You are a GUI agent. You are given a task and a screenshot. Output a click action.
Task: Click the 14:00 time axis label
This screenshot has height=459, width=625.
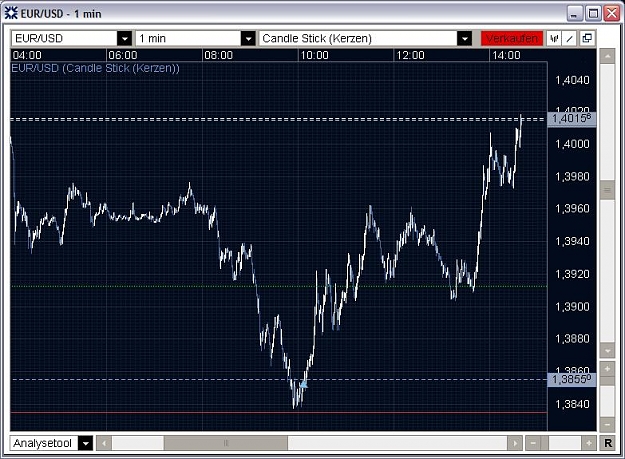pos(506,55)
